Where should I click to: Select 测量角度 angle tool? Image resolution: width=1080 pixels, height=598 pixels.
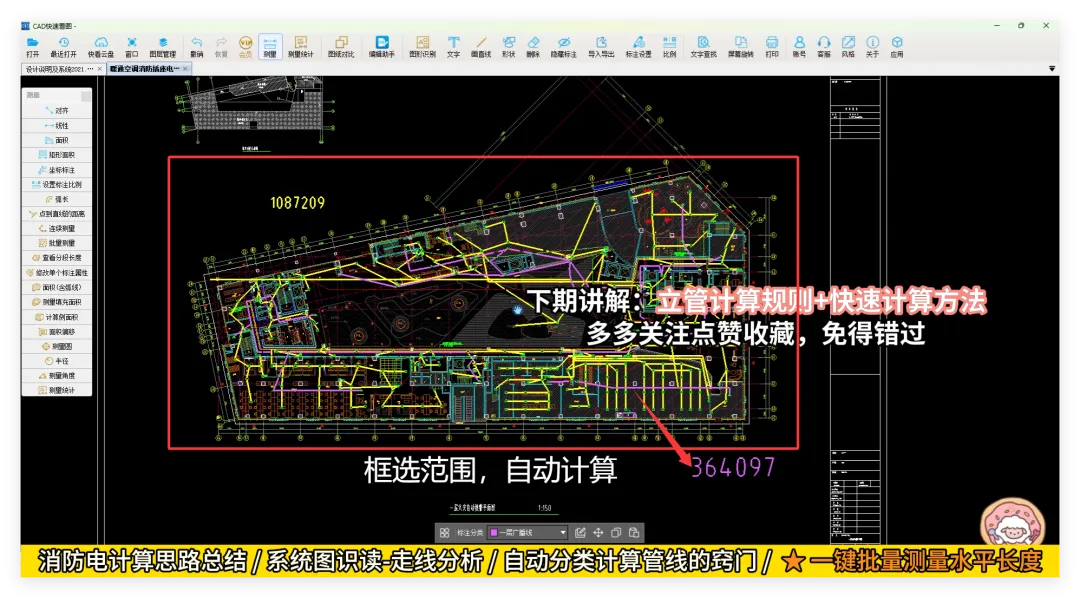point(56,375)
